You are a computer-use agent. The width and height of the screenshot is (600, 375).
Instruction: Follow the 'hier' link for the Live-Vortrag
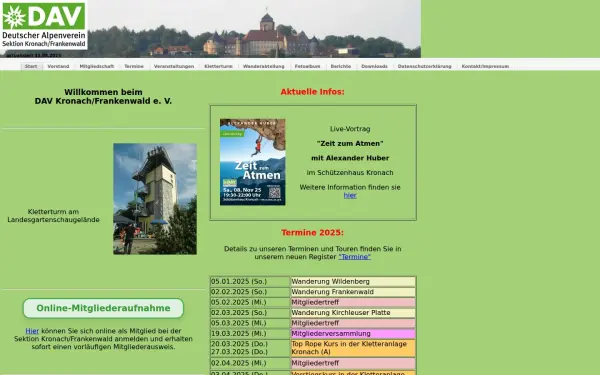pyautogui.click(x=350, y=196)
